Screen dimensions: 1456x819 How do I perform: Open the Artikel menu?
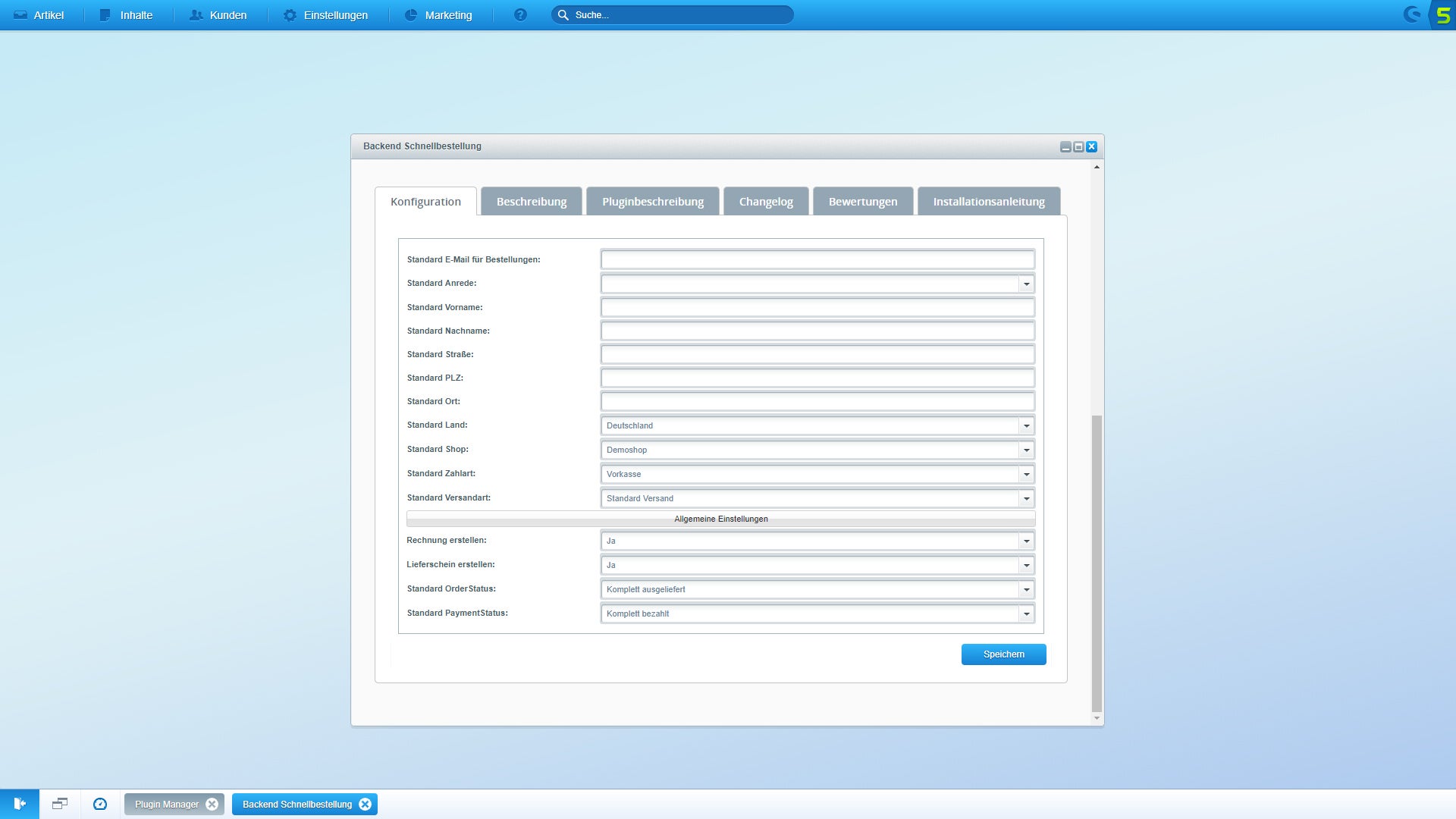pyautogui.click(x=39, y=15)
